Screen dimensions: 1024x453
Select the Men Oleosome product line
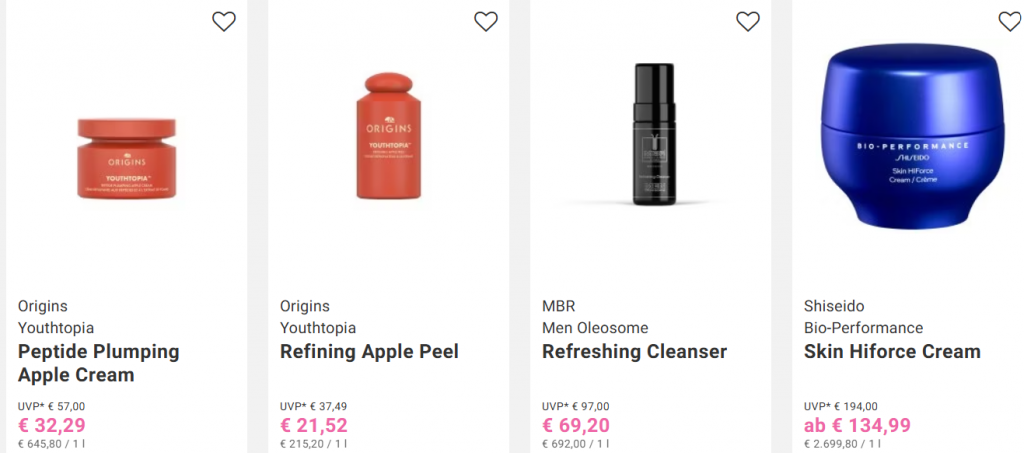(x=595, y=328)
